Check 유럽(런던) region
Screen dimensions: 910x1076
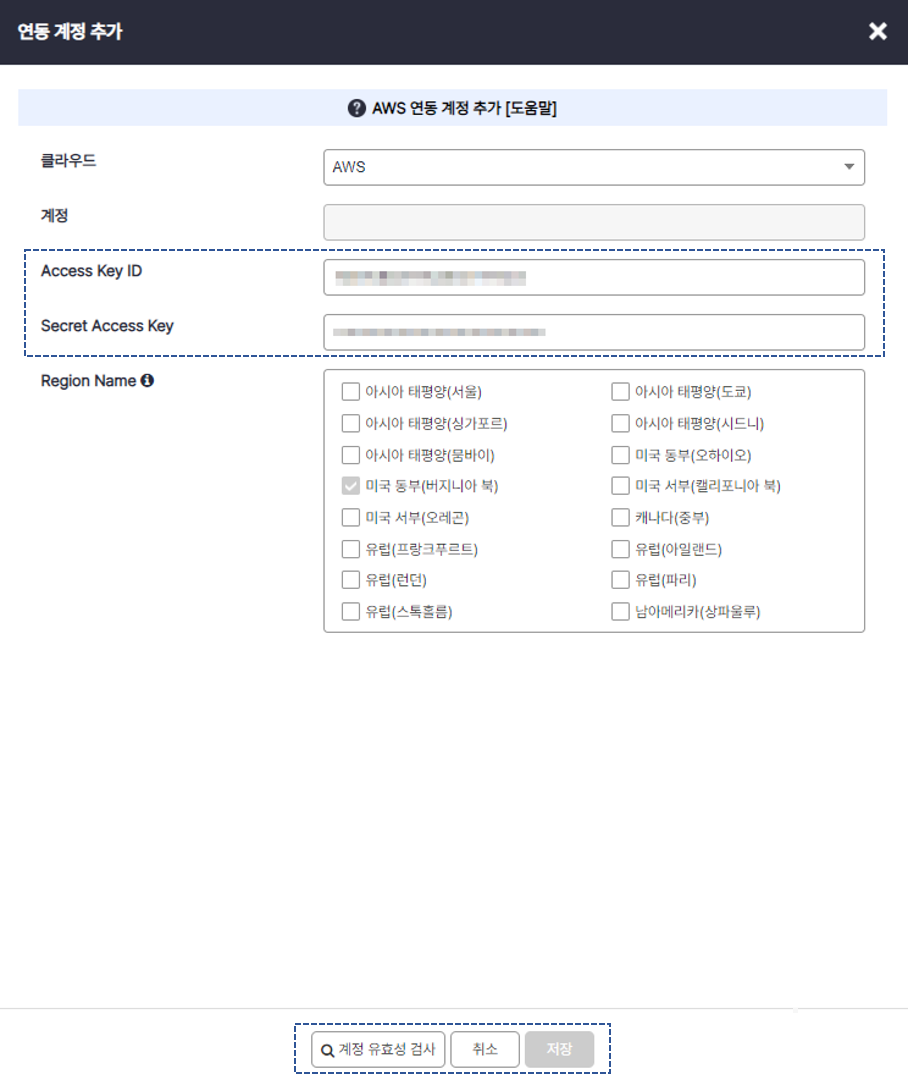point(351,580)
